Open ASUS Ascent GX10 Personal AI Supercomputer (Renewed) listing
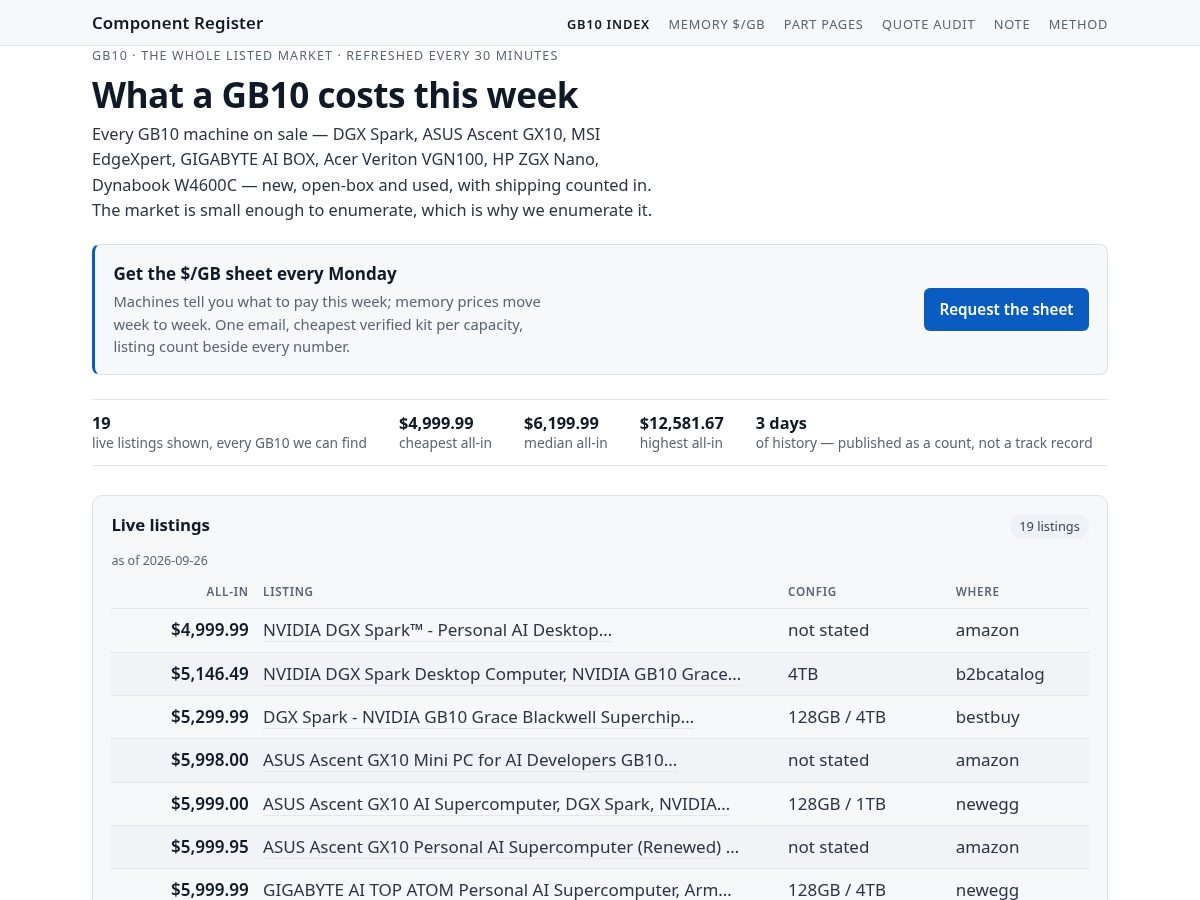 tap(501, 847)
